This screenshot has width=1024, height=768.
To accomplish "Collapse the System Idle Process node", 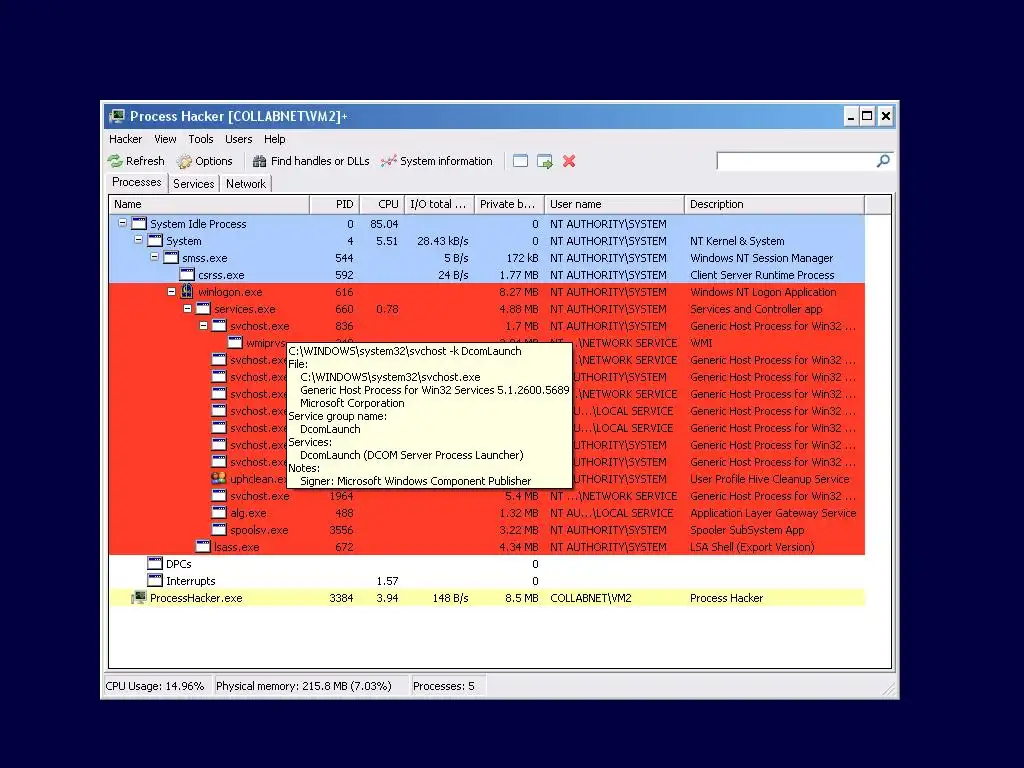I will (x=122, y=223).
